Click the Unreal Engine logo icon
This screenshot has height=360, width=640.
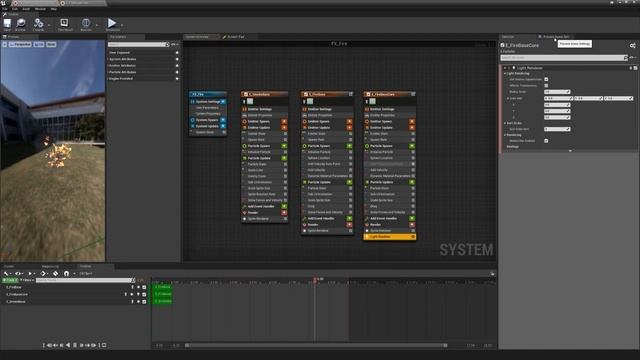point(3,3)
